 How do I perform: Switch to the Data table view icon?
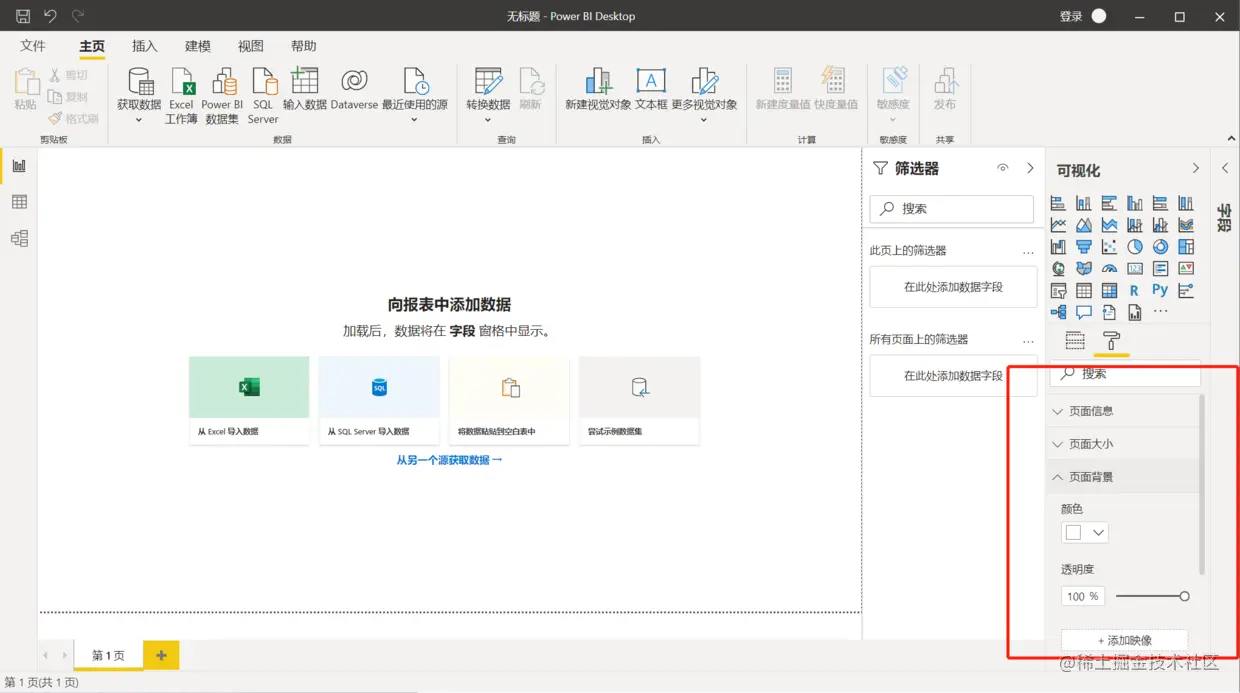coord(19,202)
